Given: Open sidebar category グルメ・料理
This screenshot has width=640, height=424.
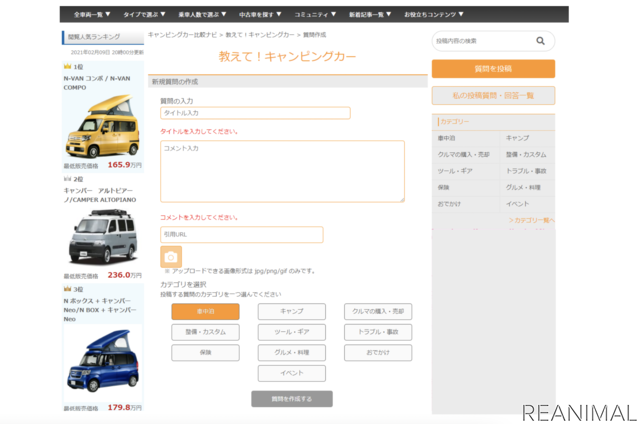Looking at the screenshot, I should point(523,188).
